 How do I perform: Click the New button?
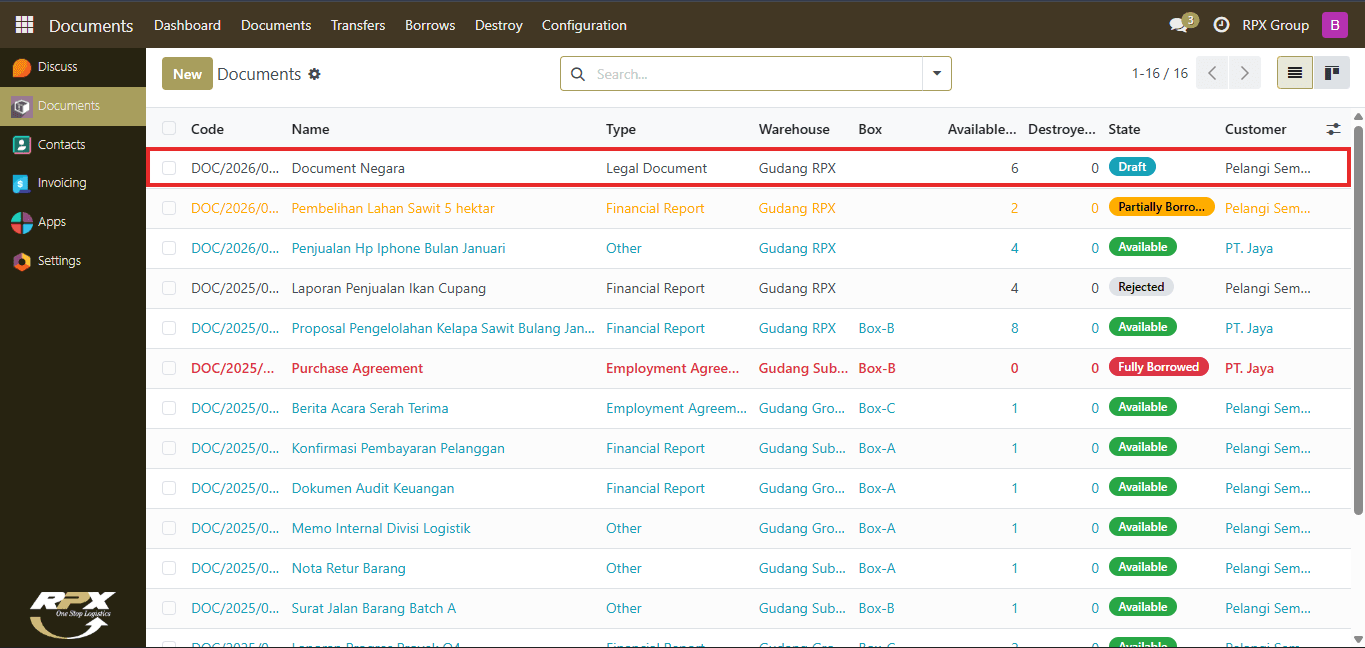pos(187,74)
